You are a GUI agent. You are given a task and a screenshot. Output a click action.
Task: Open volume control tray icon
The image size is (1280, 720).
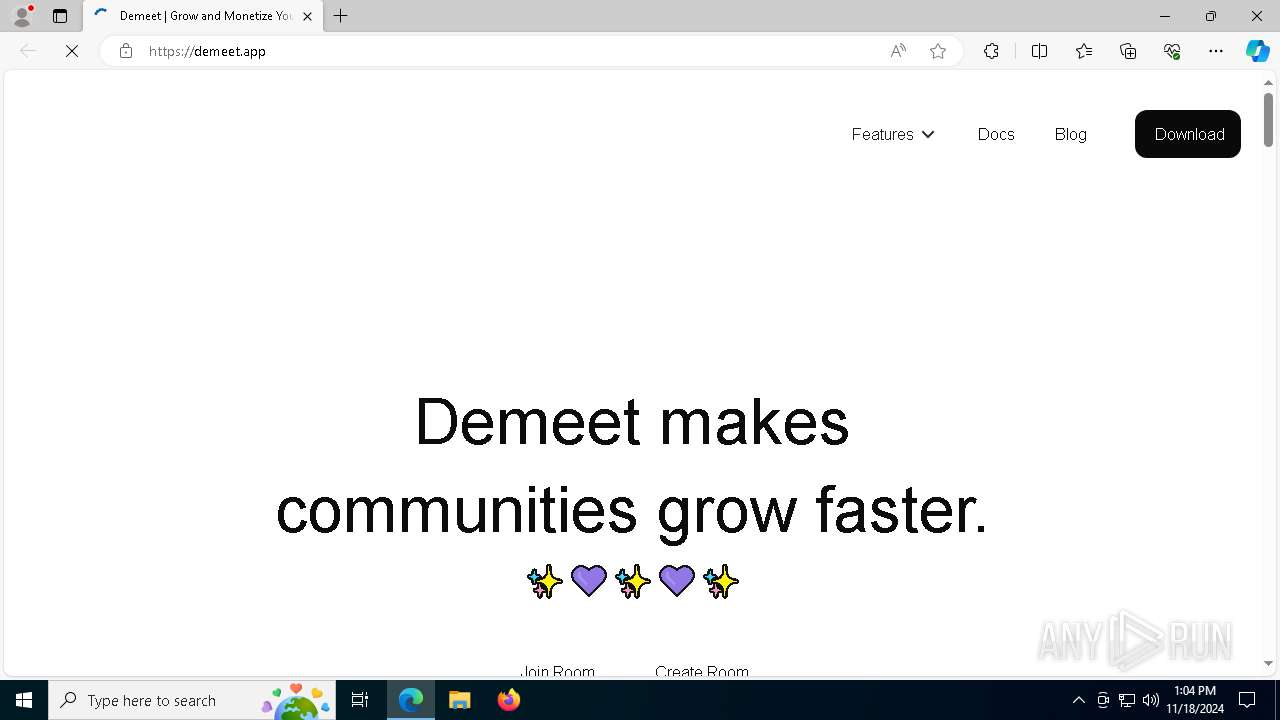click(x=1151, y=700)
